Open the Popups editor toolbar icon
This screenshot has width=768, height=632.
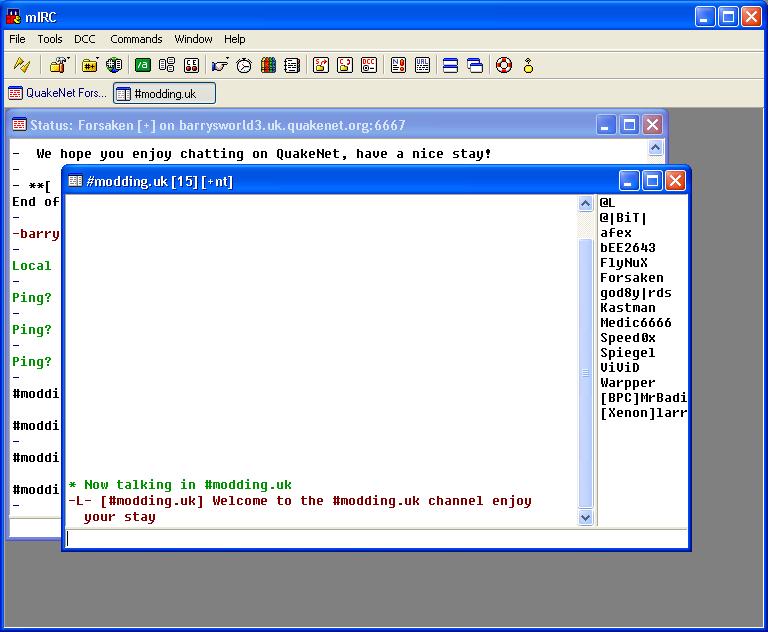(167, 65)
